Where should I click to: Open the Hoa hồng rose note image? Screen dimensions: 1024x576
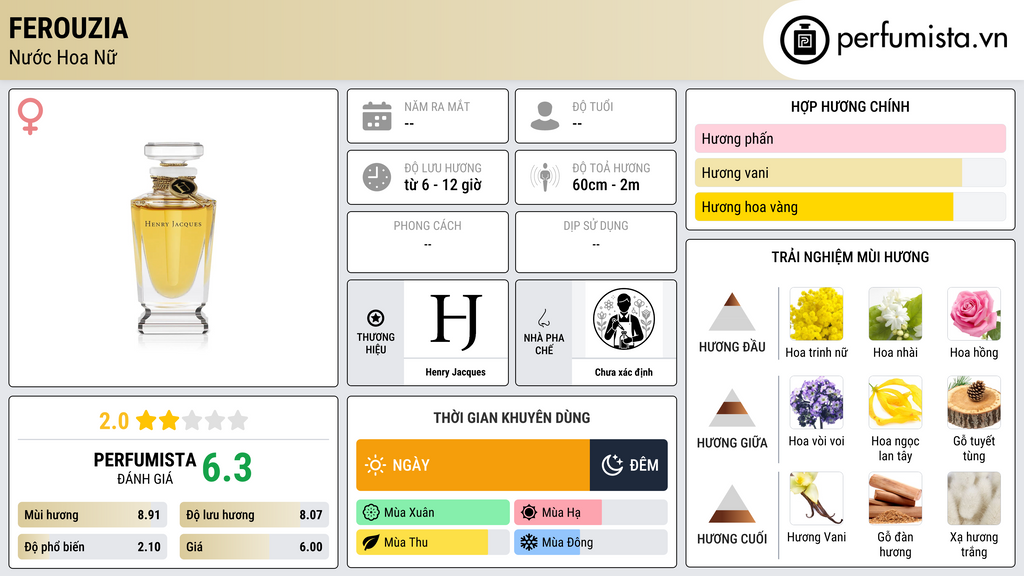[974, 314]
